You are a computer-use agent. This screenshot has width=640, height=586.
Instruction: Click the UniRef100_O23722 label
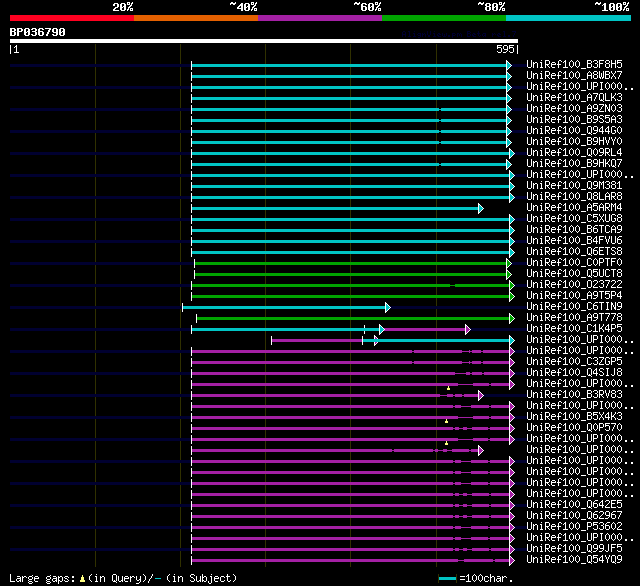tap(574, 285)
